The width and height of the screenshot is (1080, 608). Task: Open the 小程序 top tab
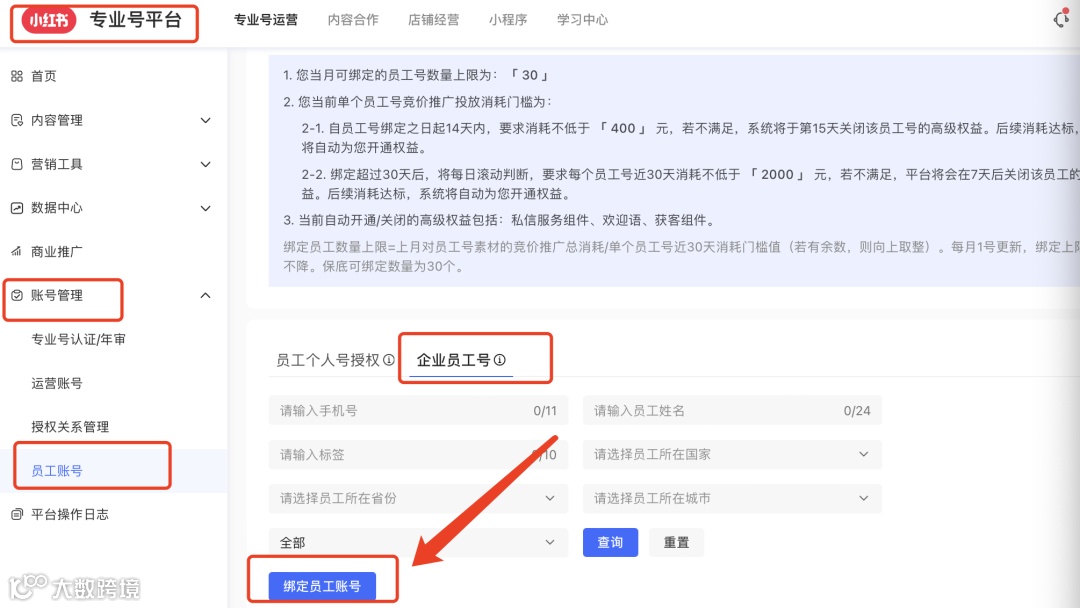coord(508,20)
